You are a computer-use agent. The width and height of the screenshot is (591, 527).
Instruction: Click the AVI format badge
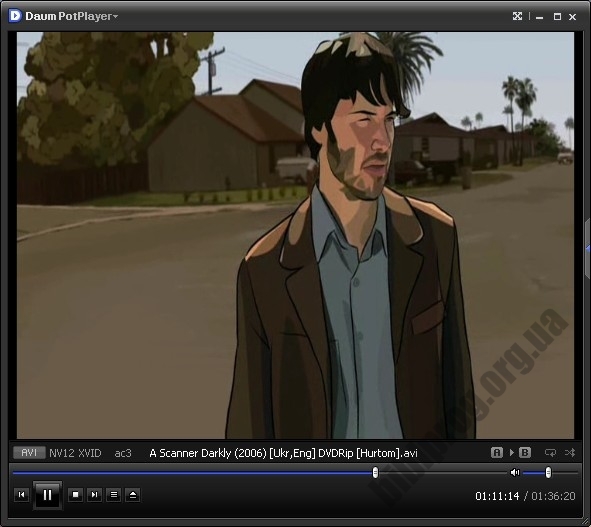click(29, 452)
